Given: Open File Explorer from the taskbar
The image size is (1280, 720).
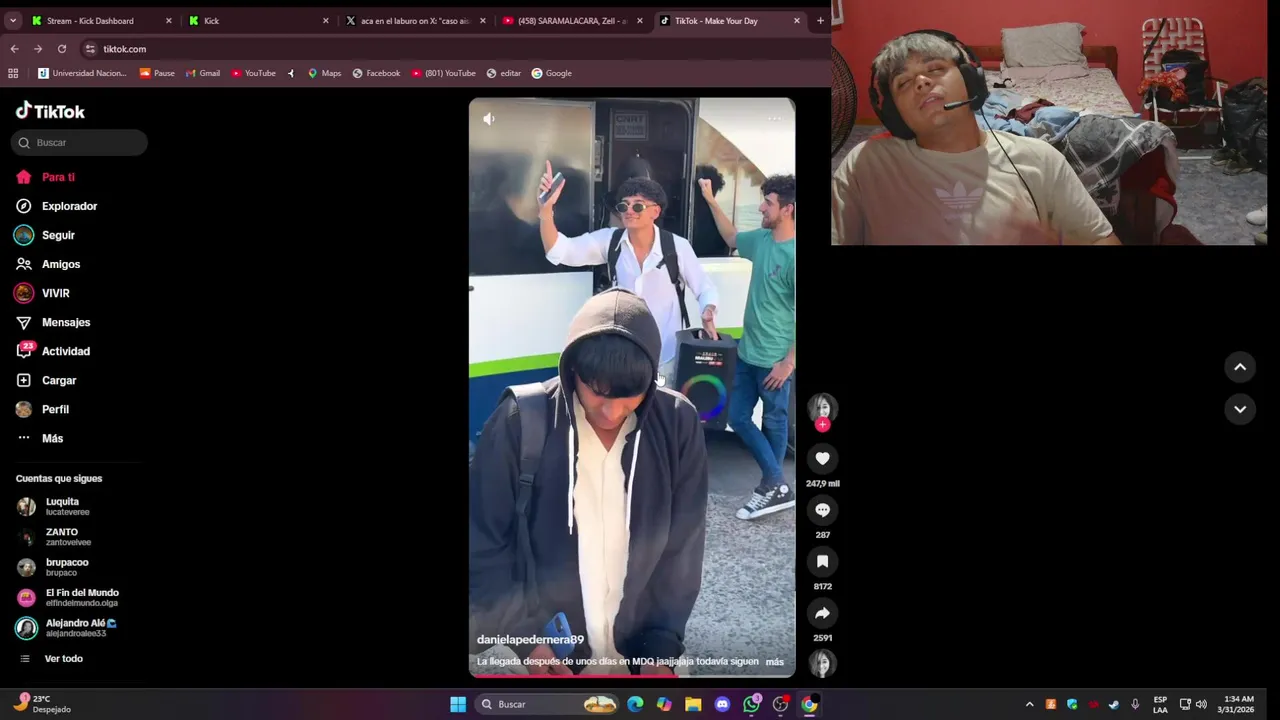Looking at the screenshot, I should tap(693, 704).
